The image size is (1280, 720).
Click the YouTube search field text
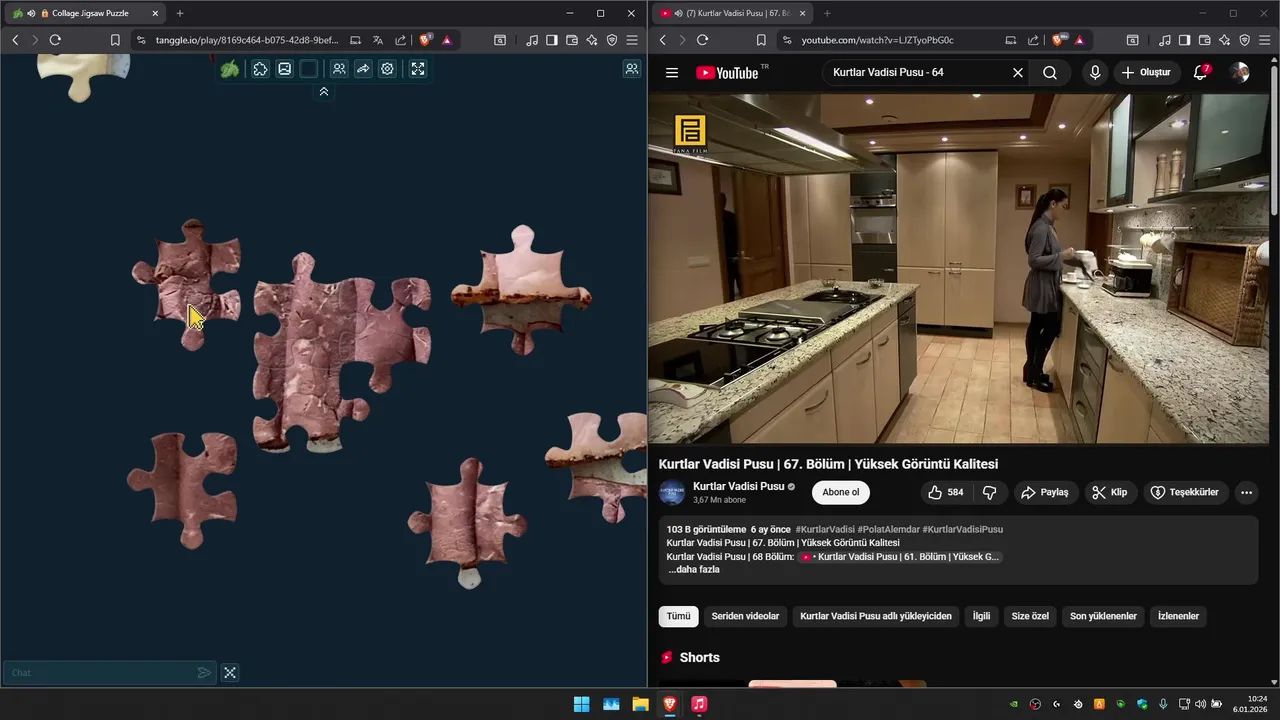[x=888, y=72]
